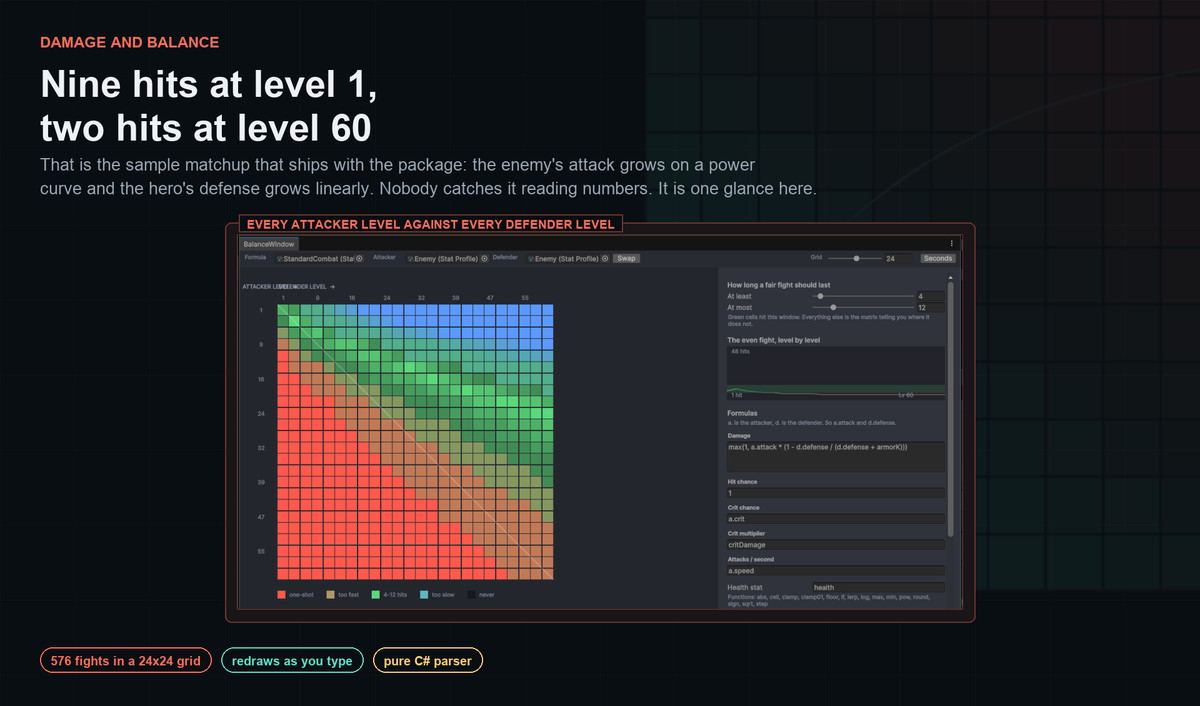Screen dimensions: 1200x706
Task: Click the red one-shot legend swatch
Action: click(x=282, y=594)
